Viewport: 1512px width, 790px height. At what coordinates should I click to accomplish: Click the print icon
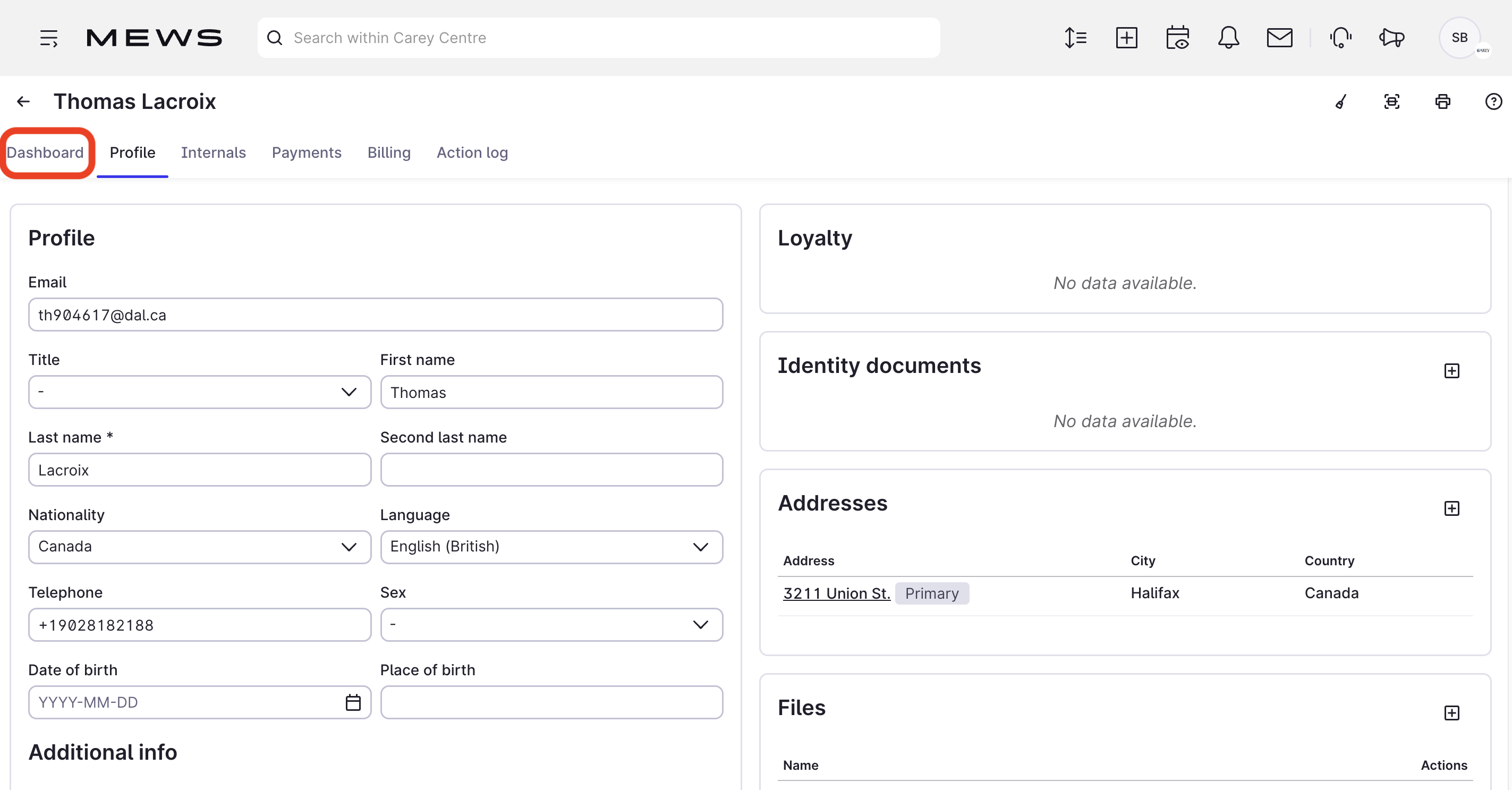click(x=1442, y=101)
